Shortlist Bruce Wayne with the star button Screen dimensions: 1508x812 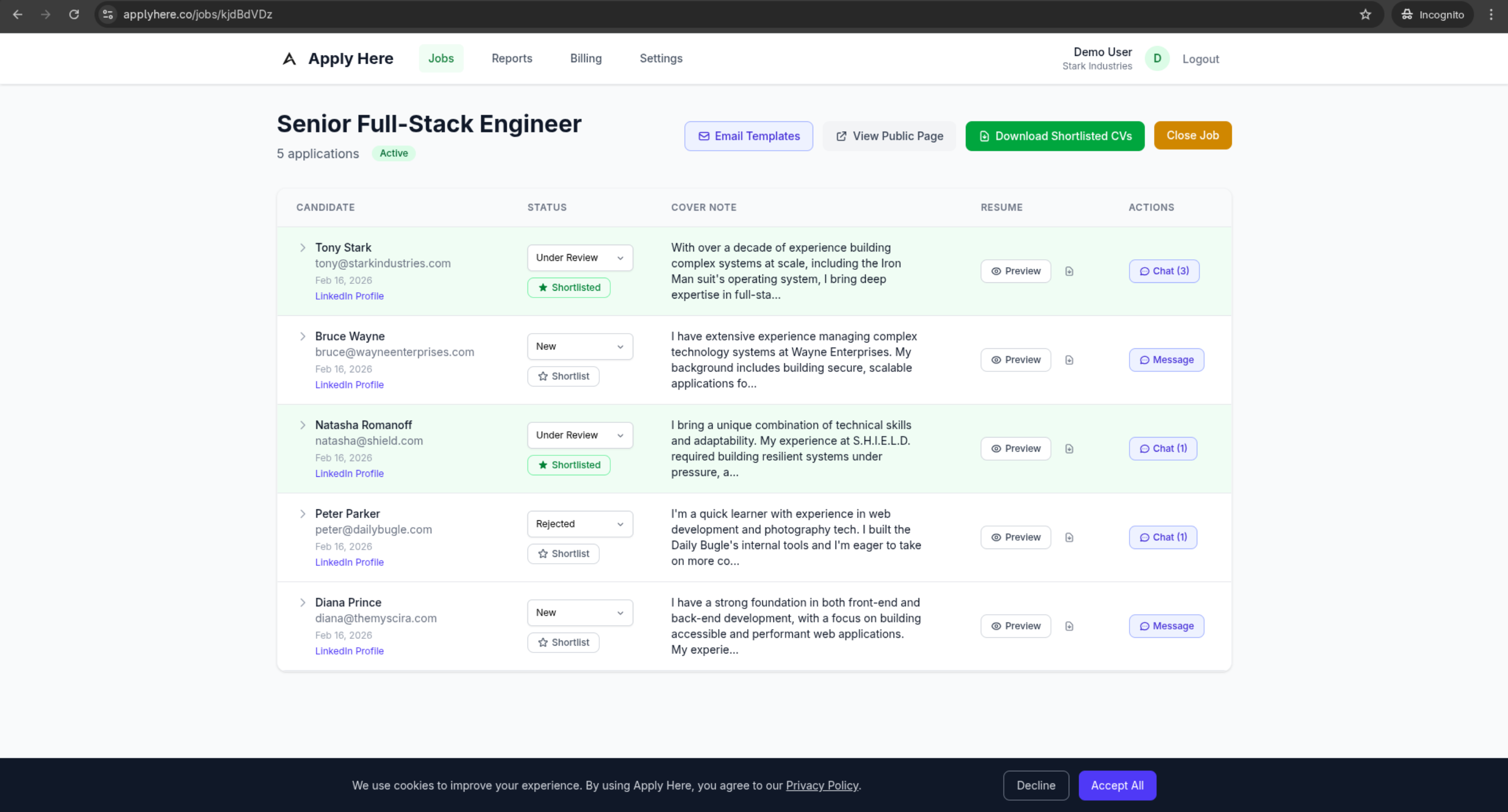pyautogui.click(x=563, y=376)
